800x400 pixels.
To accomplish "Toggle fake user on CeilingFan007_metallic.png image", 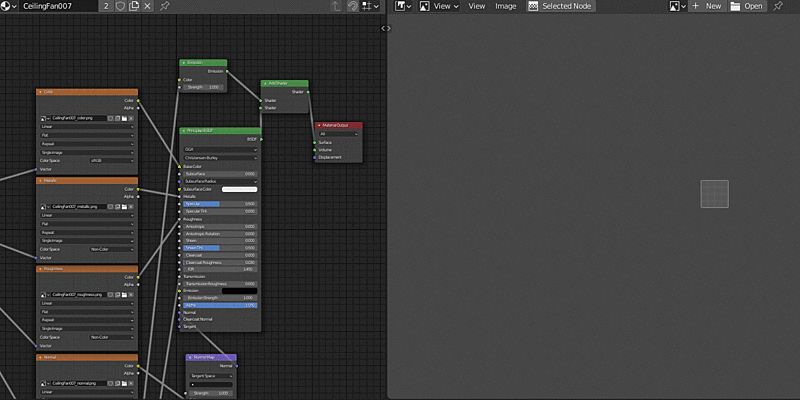I will click(x=111, y=207).
